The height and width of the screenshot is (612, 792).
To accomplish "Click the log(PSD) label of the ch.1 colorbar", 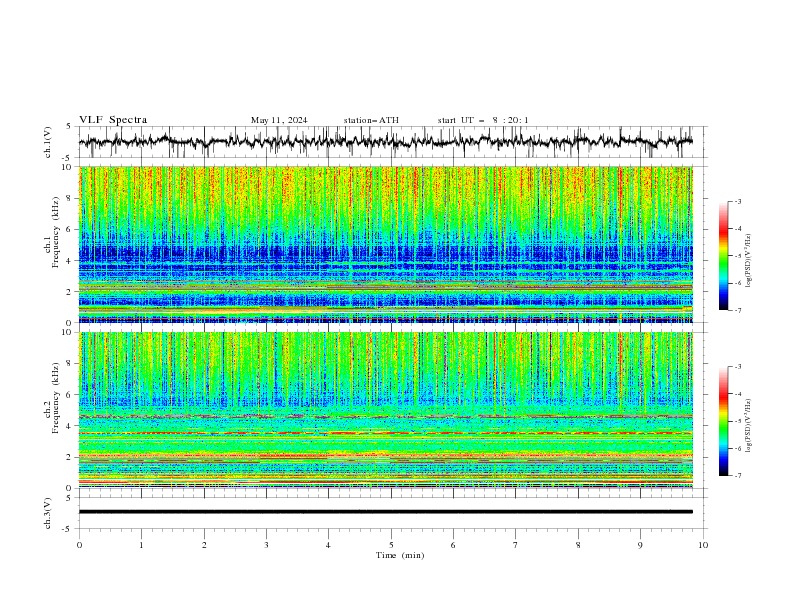I will coord(749,261).
